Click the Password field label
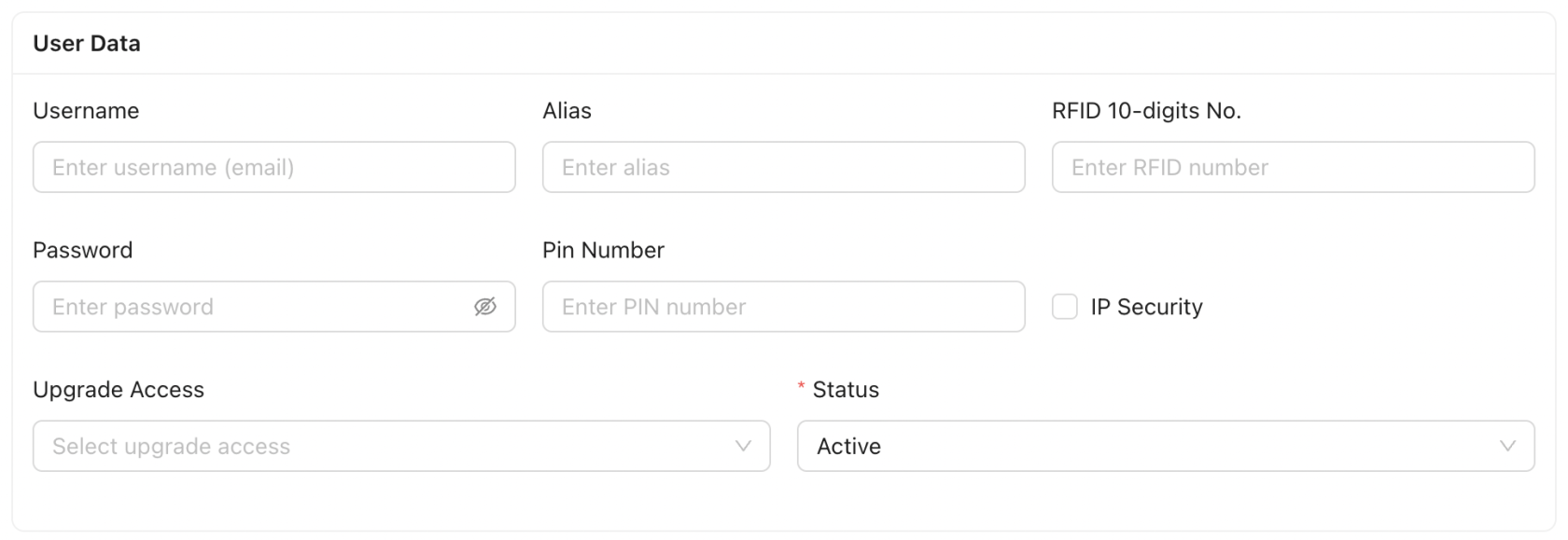This screenshot has width=1568, height=540. pos(82,250)
